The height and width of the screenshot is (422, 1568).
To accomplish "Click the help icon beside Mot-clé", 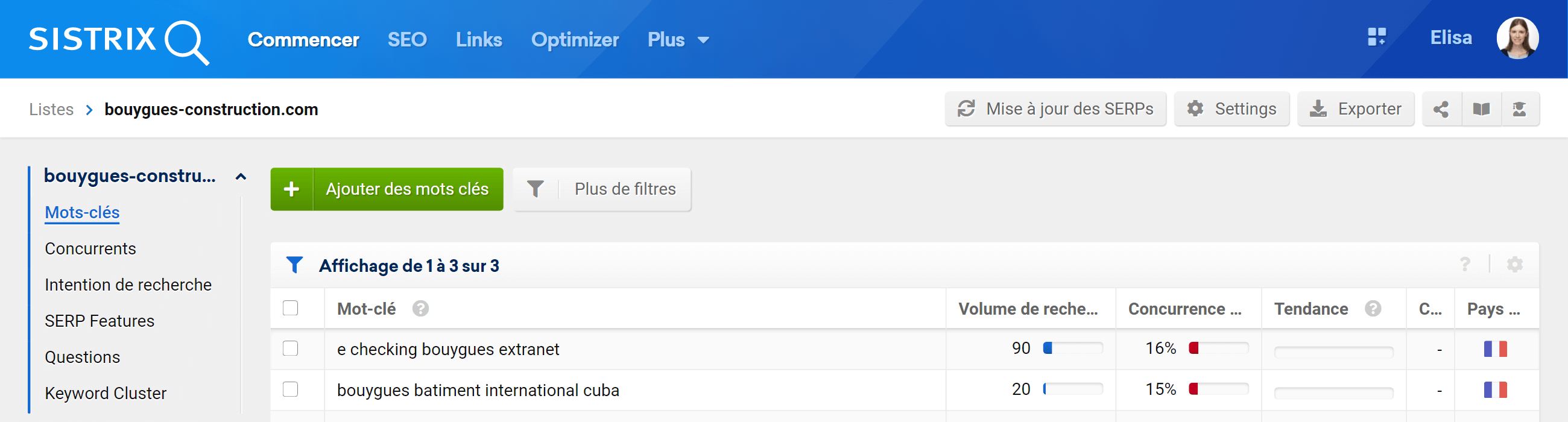I will click(x=420, y=309).
